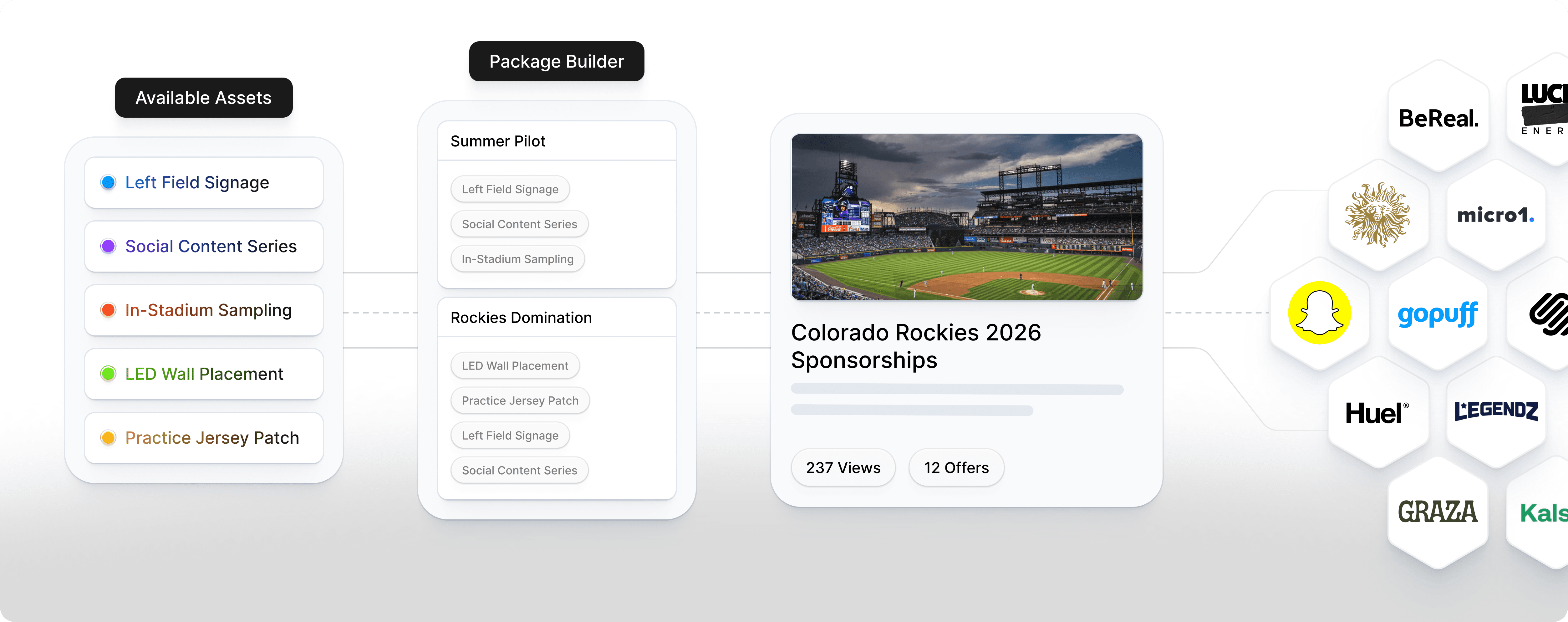1568x622 pixels.
Task: Select the Social Content Series asset
Action: tap(204, 247)
